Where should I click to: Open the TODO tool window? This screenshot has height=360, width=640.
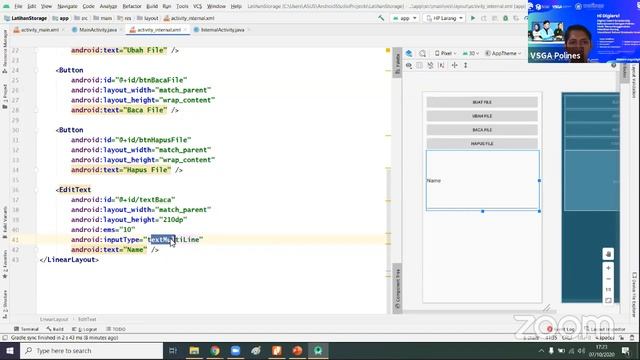coord(116,329)
